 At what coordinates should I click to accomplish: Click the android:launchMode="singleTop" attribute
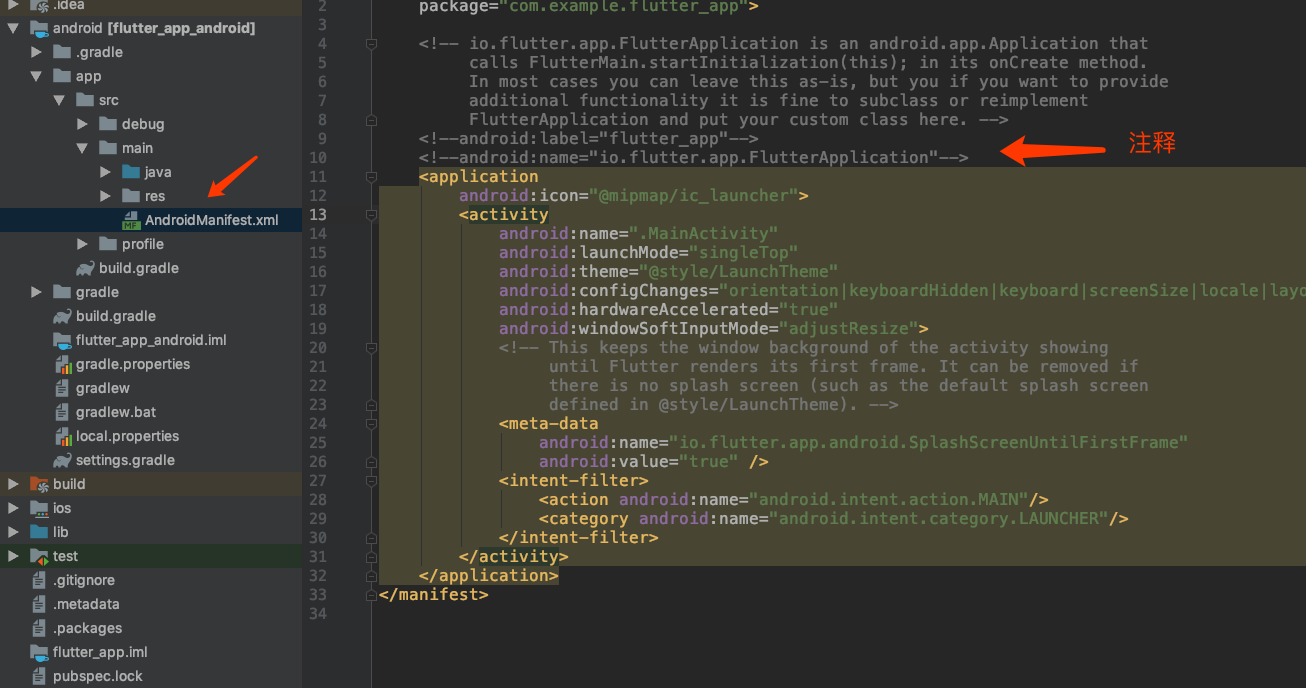point(648,253)
